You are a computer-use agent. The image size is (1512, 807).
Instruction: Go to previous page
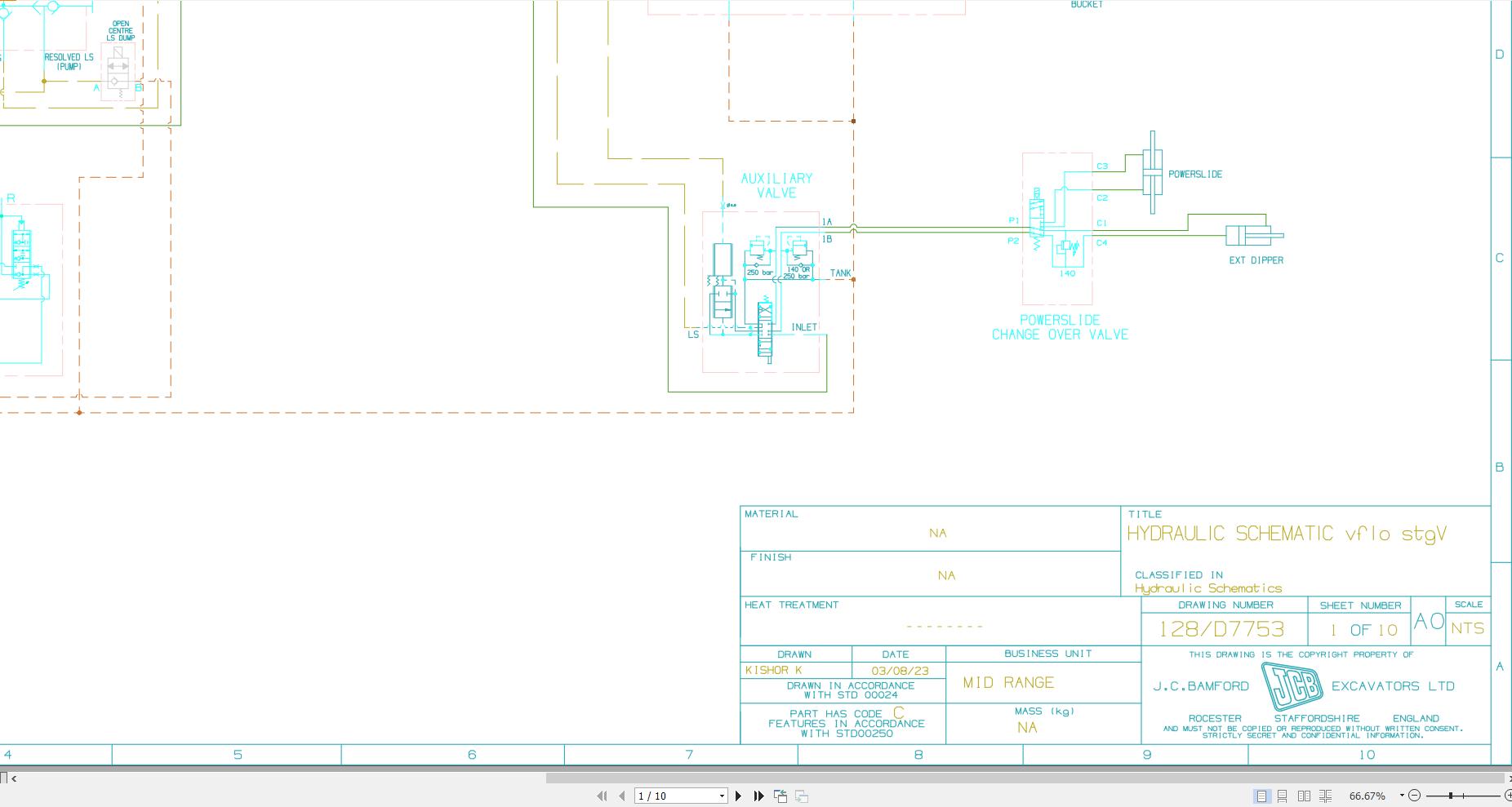[622, 796]
